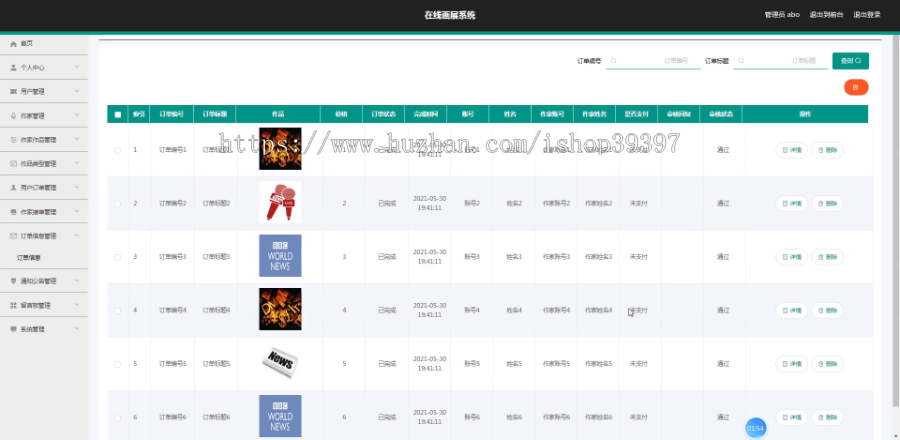Click the 管理员 abo account label
Image resolution: width=900 pixels, height=440 pixels.
point(782,15)
